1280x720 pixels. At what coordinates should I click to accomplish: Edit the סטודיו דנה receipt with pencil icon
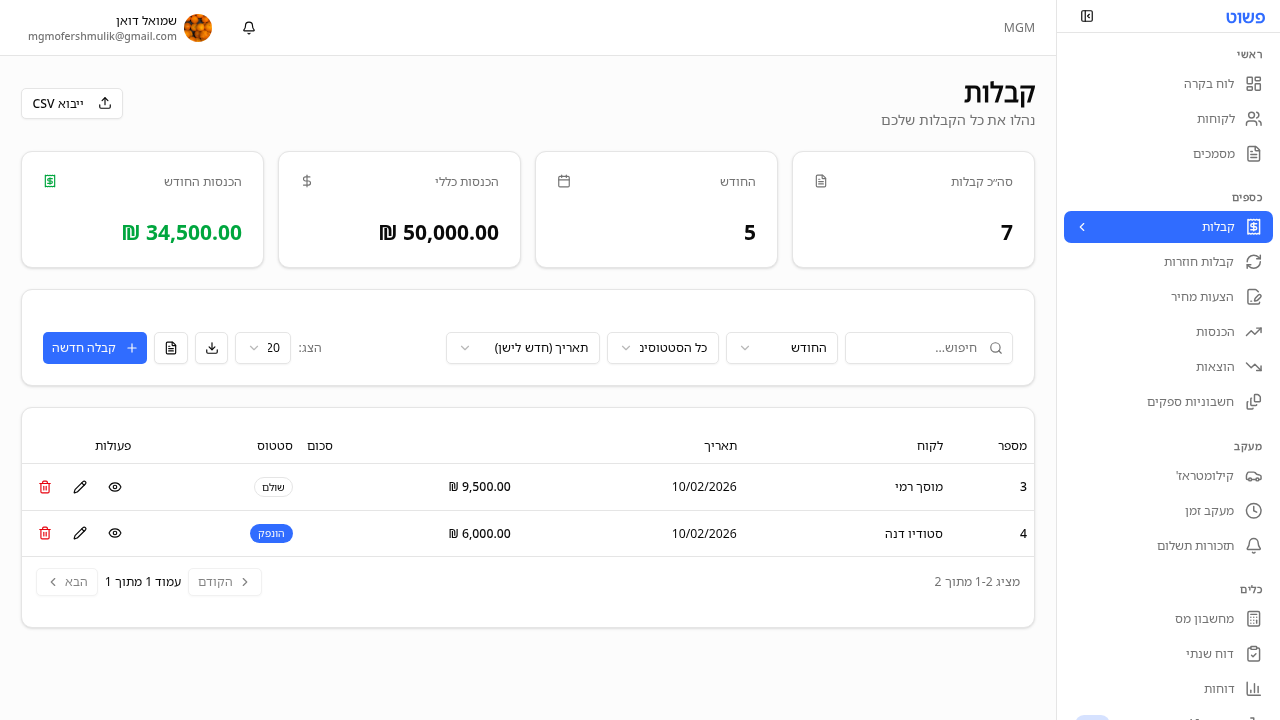point(80,533)
